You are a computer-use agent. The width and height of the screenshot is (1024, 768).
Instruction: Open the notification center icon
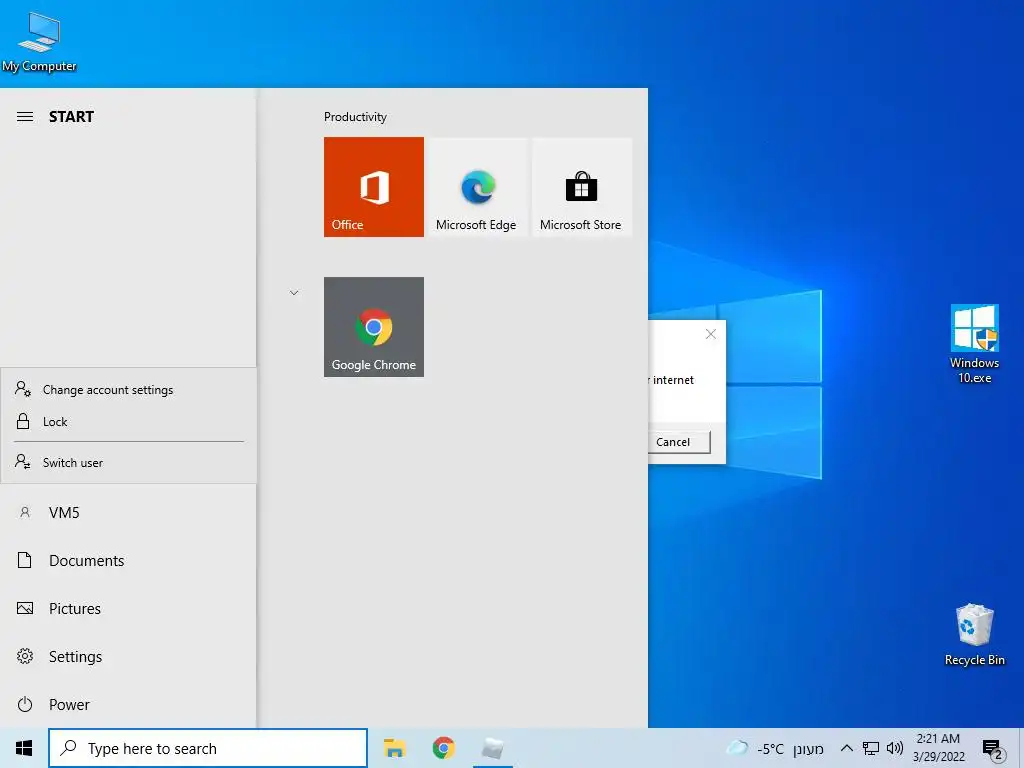992,748
